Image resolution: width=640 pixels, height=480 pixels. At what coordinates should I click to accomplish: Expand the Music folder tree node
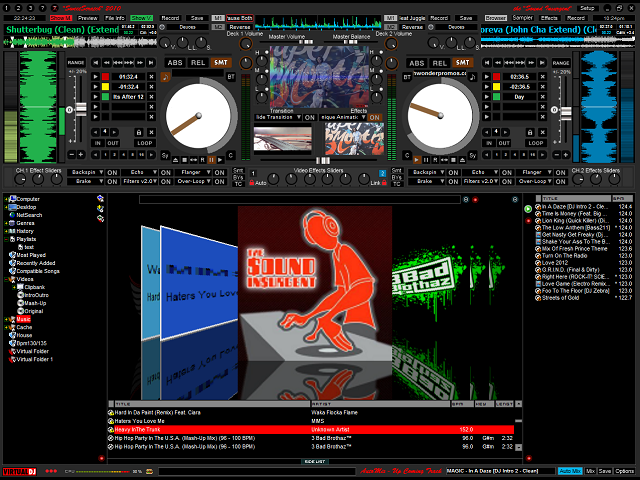[x=5, y=319]
